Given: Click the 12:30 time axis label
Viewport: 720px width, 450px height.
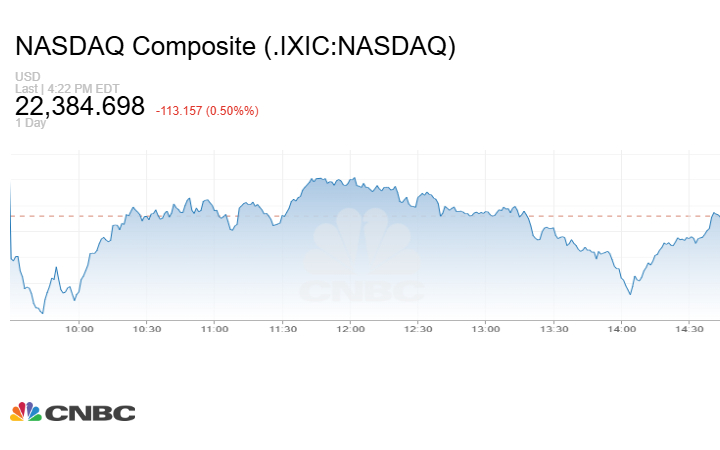Looking at the screenshot, I should pyautogui.click(x=418, y=328).
